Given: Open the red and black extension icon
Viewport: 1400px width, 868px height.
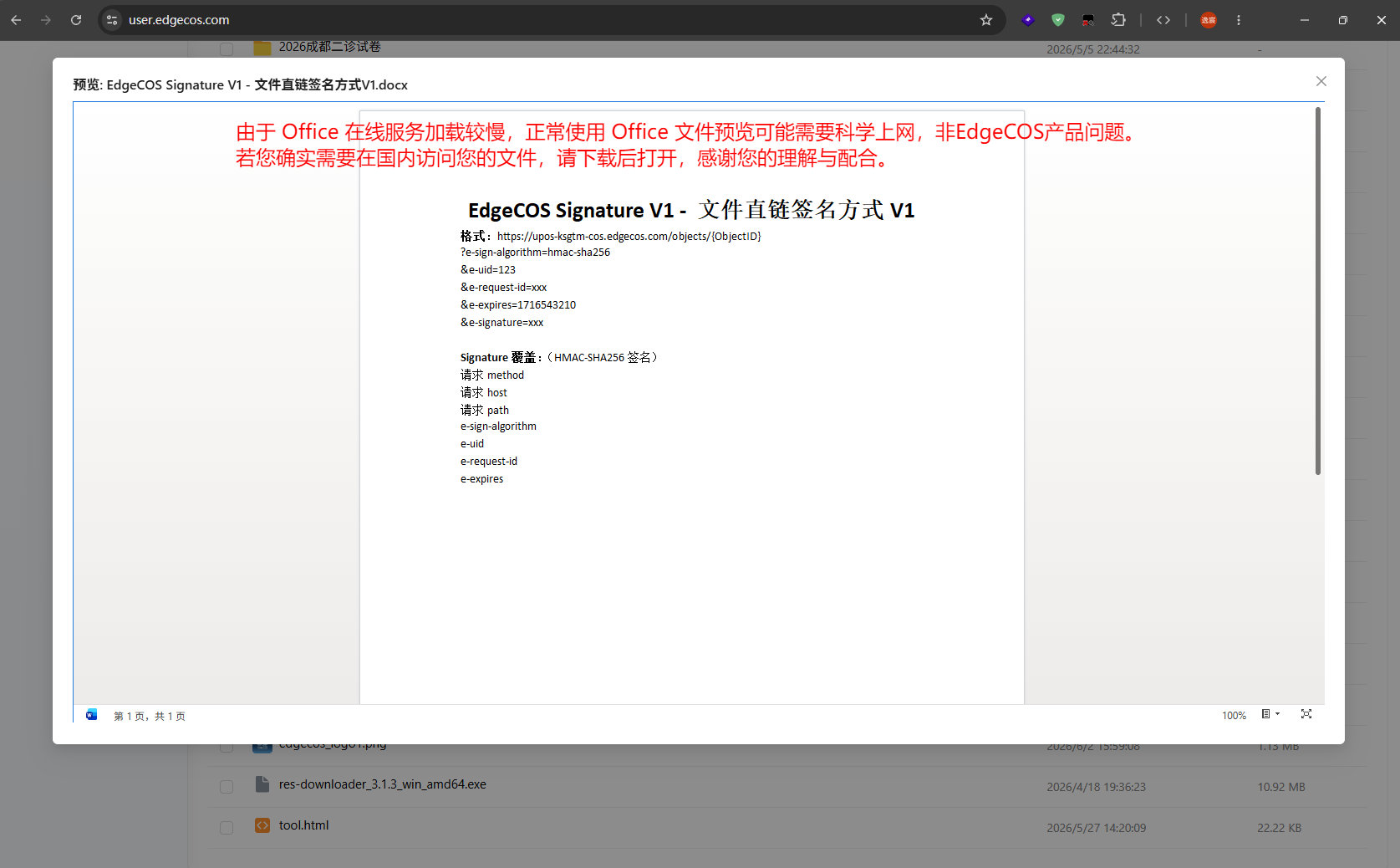Looking at the screenshot, I should point(1088,20).
